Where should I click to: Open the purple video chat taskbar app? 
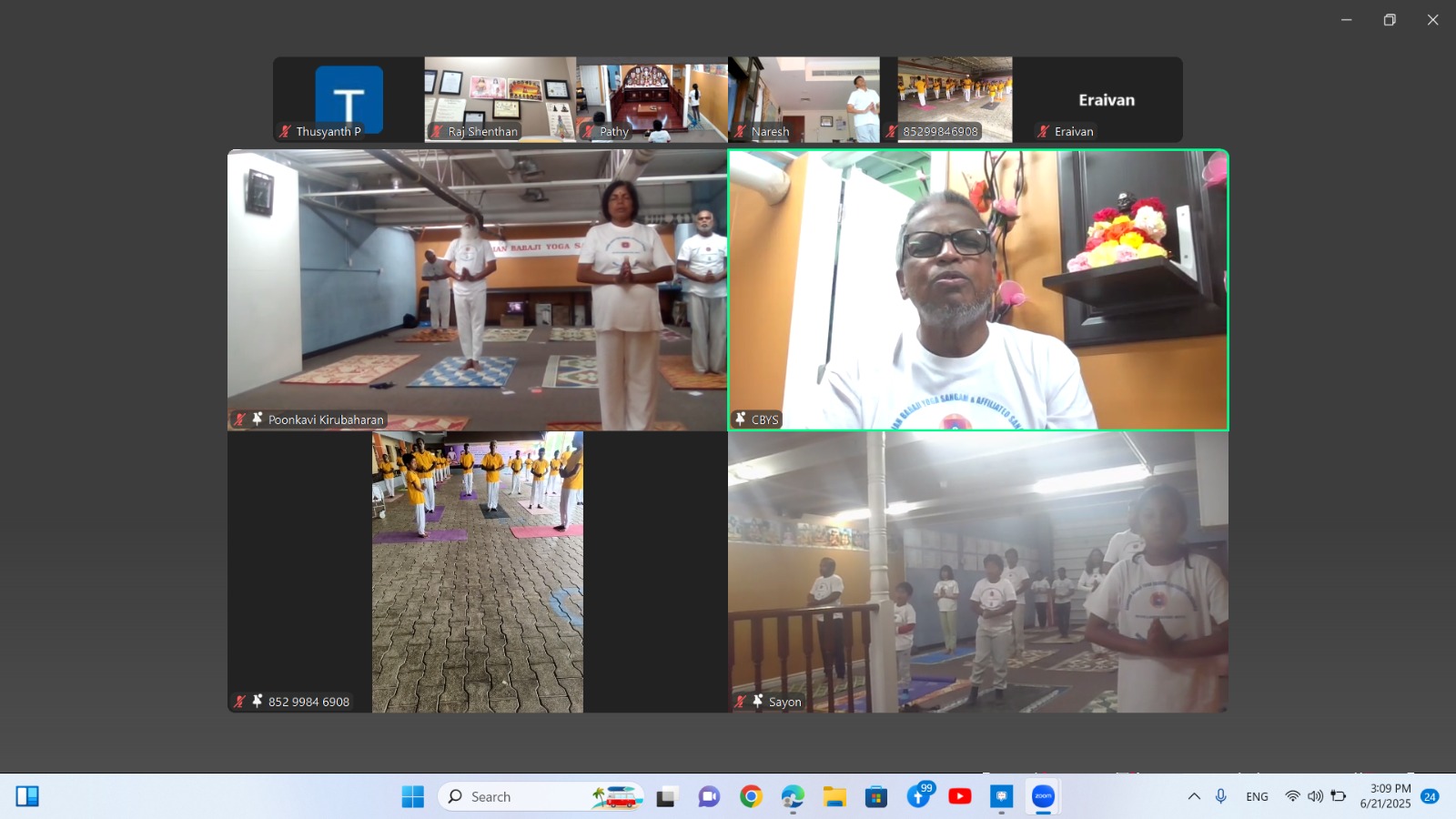pos(709,797)
